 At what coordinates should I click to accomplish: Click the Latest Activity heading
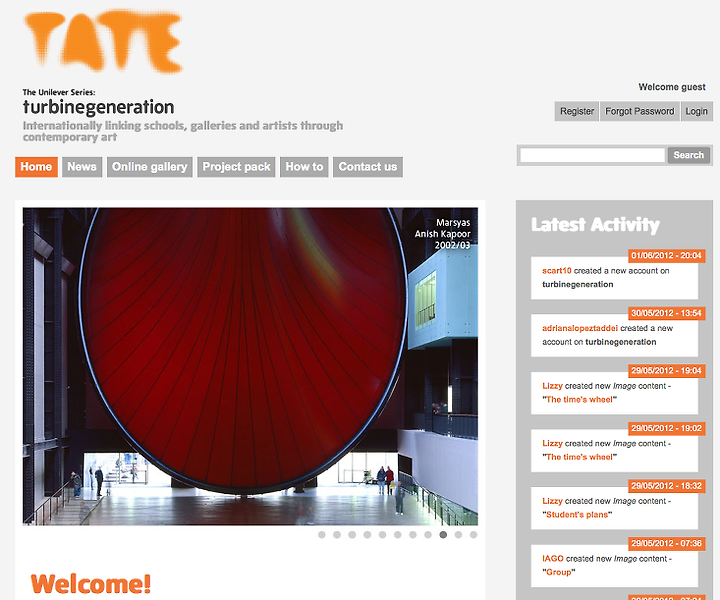click(595, 225)
